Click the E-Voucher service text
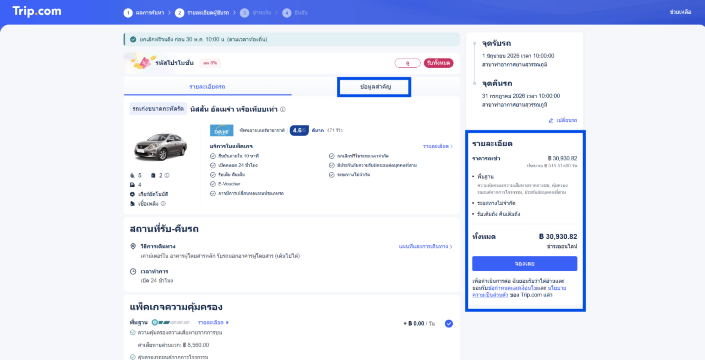Image resolution: width=705 pixels, height=360 pixels. (229, 184)
